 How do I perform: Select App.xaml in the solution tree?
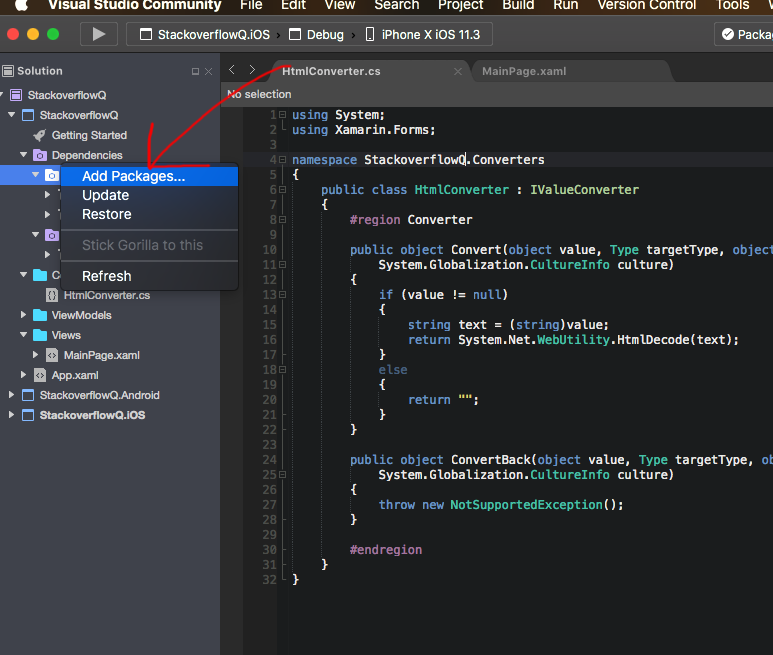75,375
